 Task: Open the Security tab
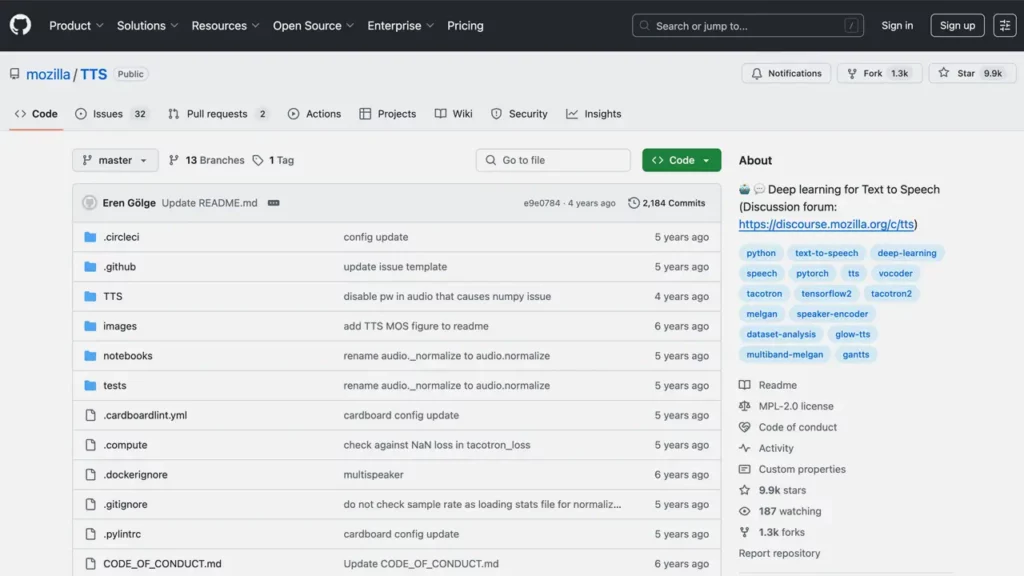pyautogui.click(x=519, y=114)
